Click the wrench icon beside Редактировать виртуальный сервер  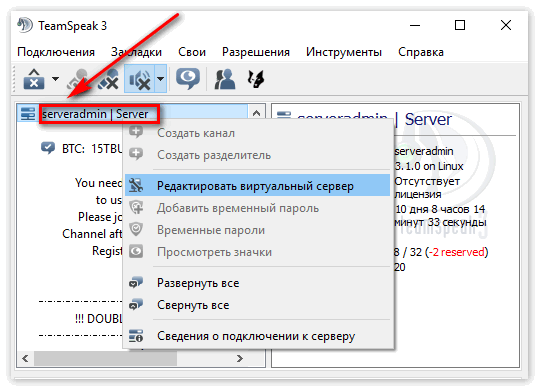coord(136,185)
